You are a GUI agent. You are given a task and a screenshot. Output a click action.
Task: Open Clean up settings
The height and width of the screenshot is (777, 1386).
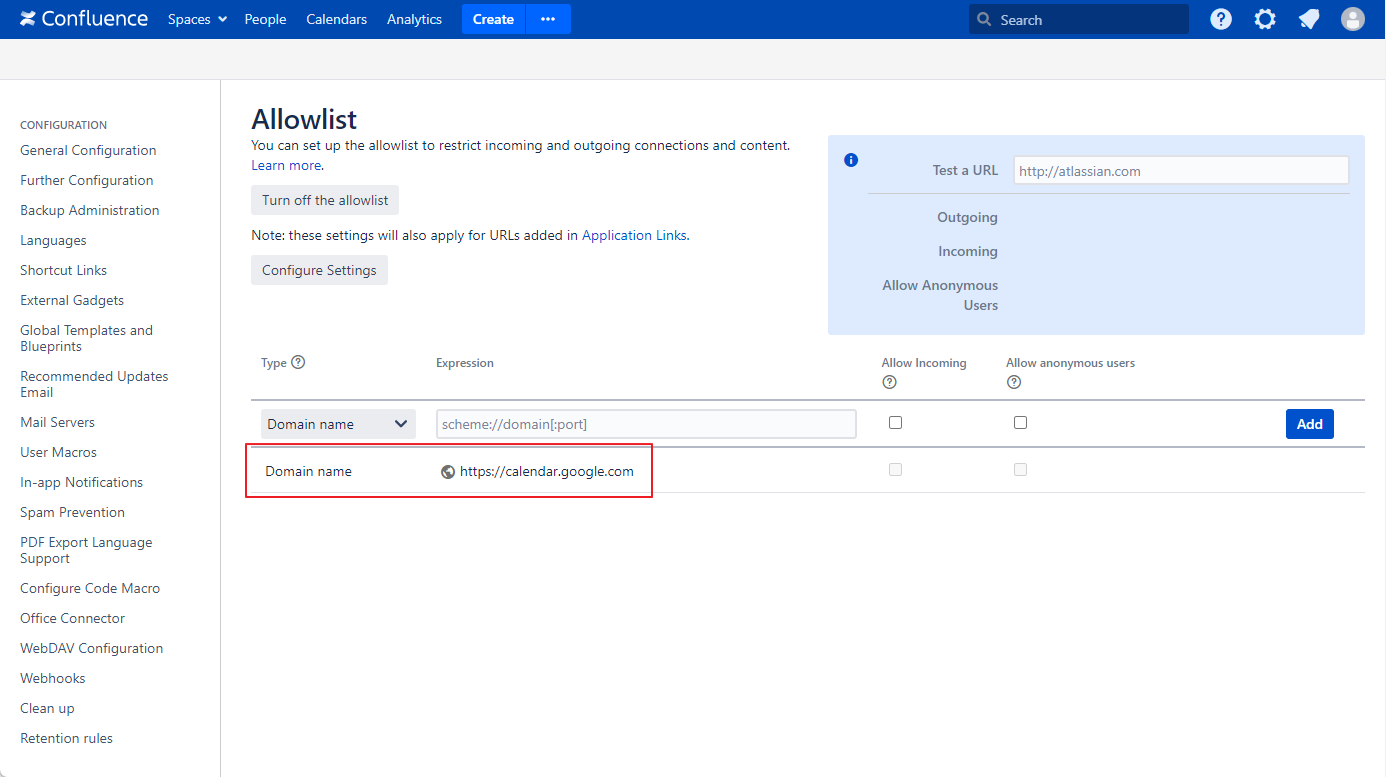point(47,708)
